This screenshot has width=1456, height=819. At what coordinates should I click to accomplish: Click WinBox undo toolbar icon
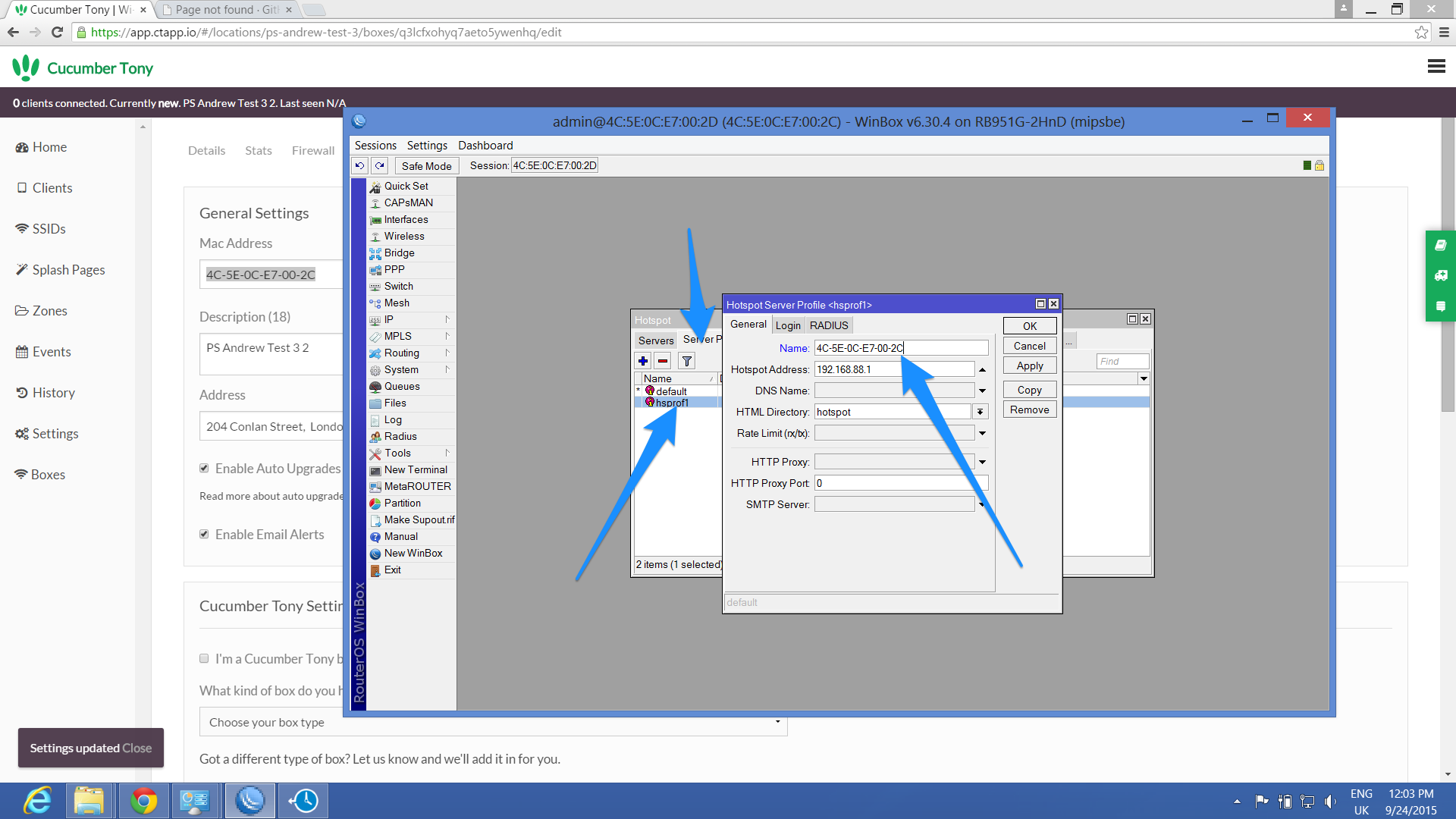click(360, 165)
